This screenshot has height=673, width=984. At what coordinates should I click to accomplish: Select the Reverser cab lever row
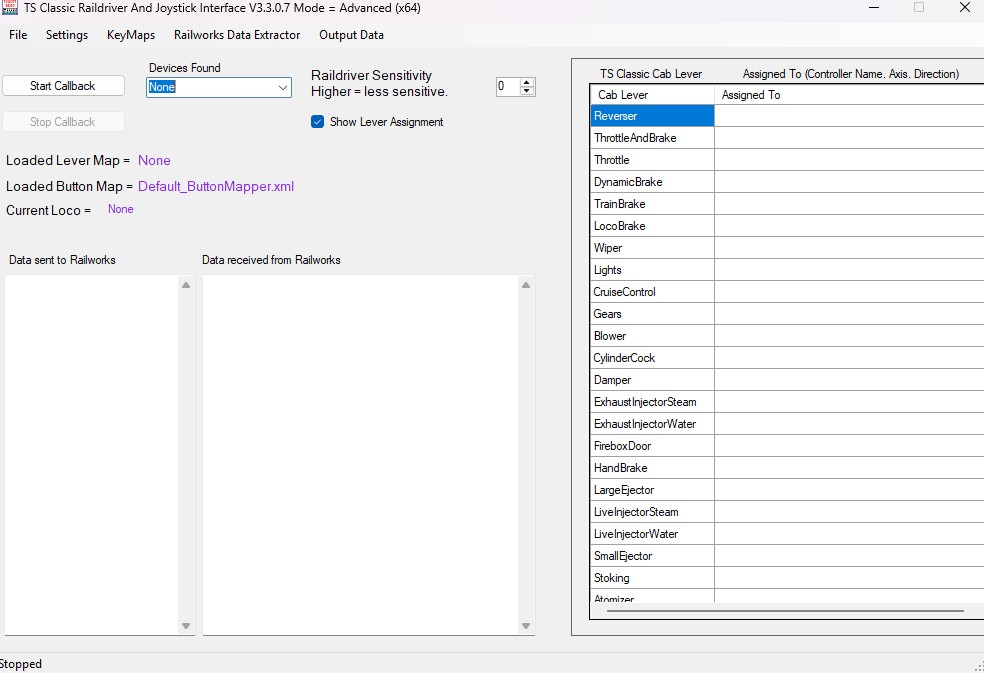[652, 116]
